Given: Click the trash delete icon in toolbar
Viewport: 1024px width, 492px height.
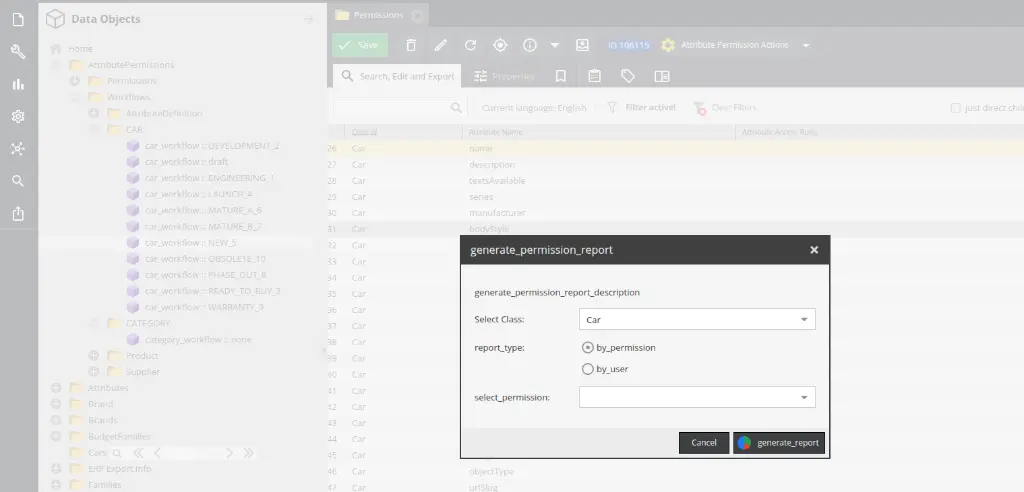Looking at the screenshot, I should tap(411, 45).
